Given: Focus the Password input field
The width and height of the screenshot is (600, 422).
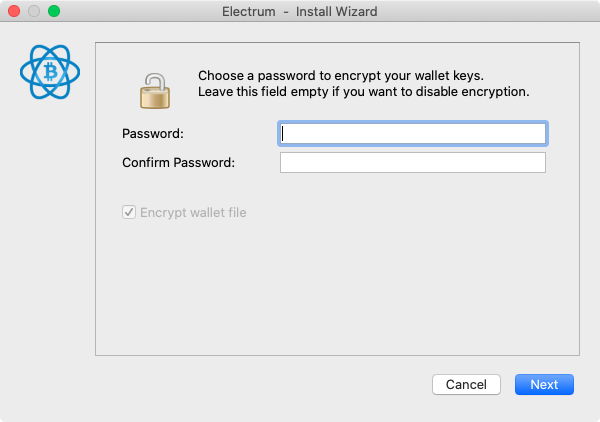Looking at the screenshot, I should tap(413, 134).
